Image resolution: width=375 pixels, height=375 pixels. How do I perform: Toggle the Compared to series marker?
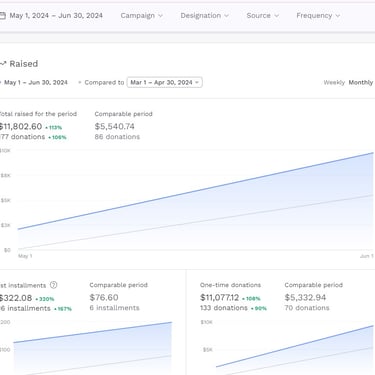tap(79, 82)
